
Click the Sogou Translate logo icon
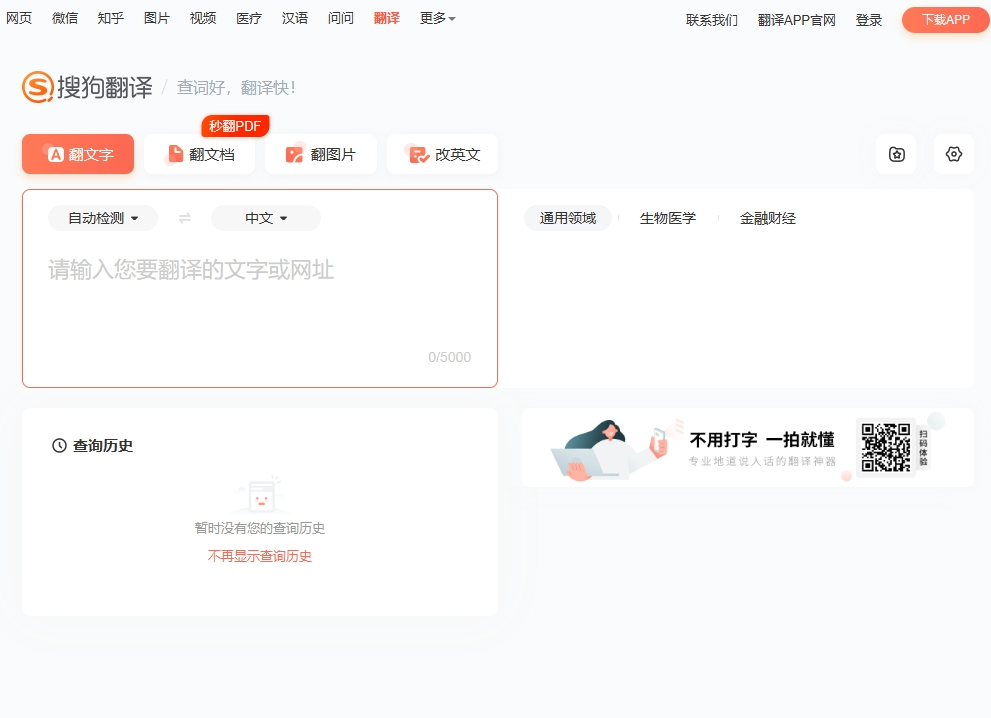(x=38, y=88)
